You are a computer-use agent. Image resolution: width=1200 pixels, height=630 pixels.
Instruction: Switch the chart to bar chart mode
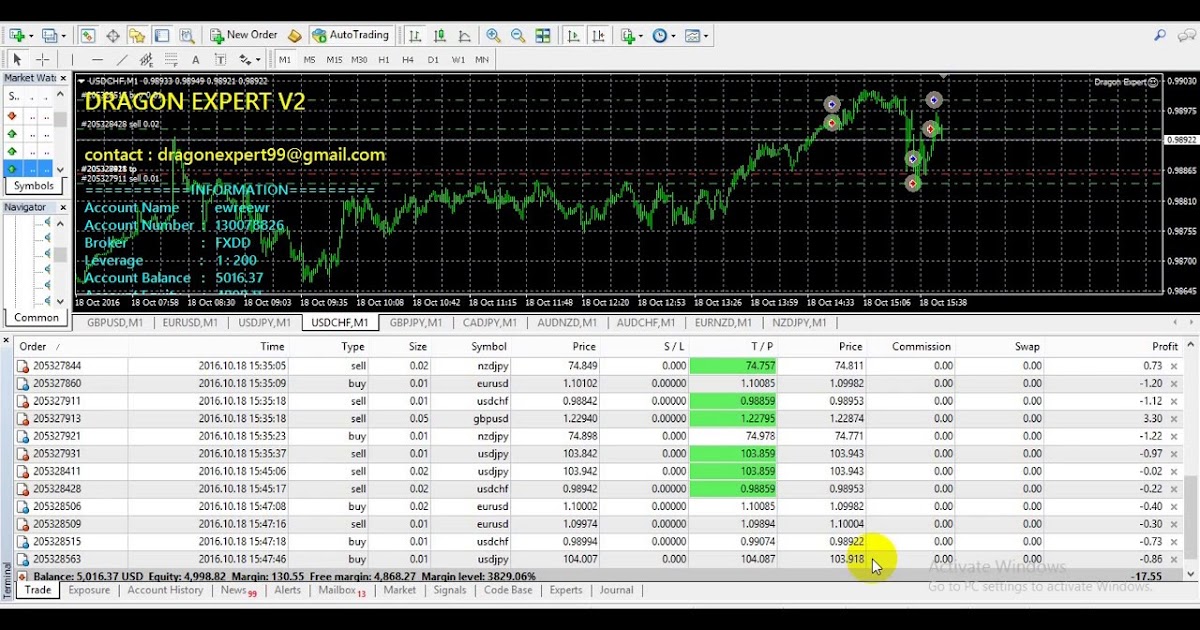[x=414, y=35]
